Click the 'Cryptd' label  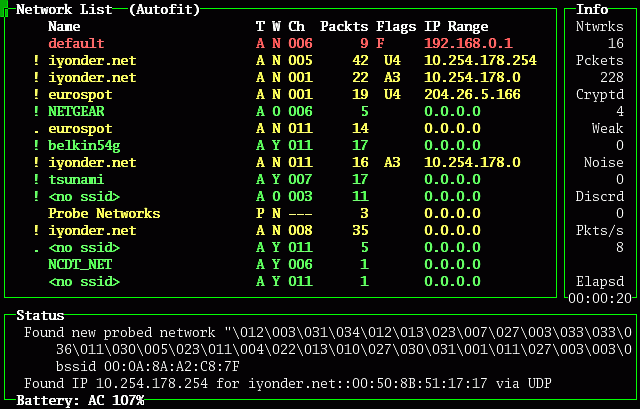click(x=600, y=95)
